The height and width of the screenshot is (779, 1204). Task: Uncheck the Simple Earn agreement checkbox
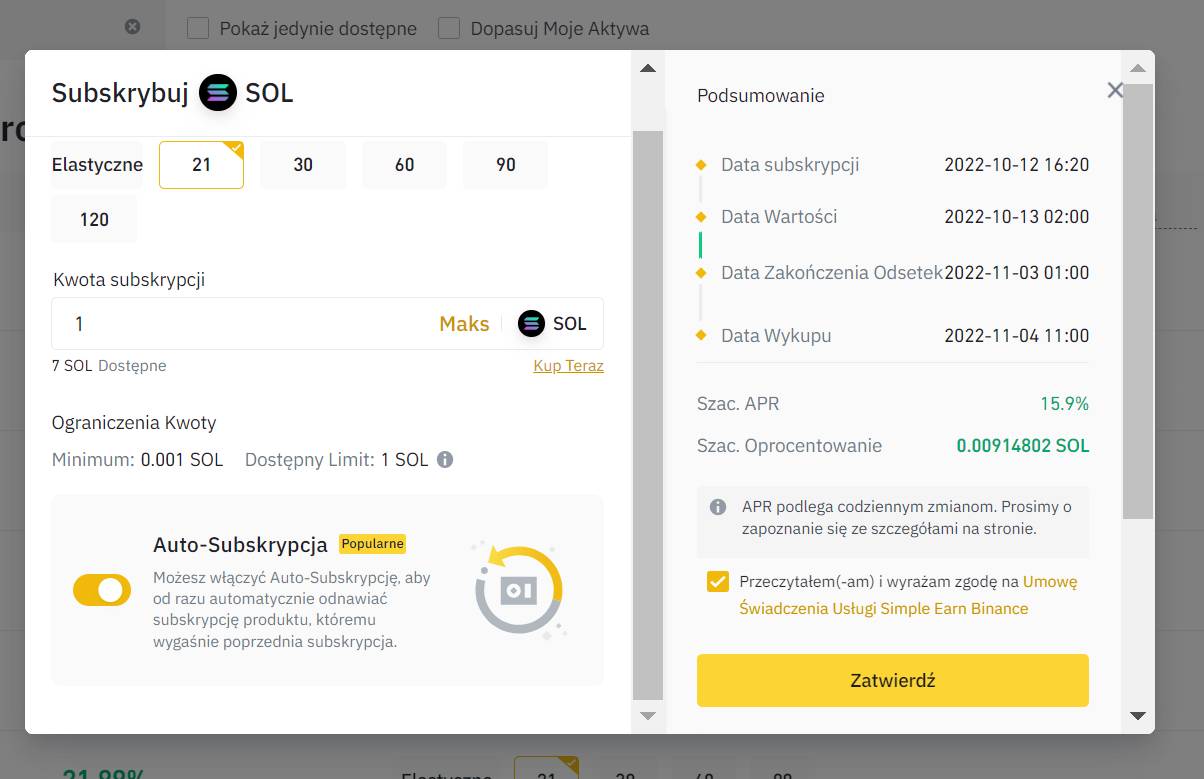click(717, 581)
